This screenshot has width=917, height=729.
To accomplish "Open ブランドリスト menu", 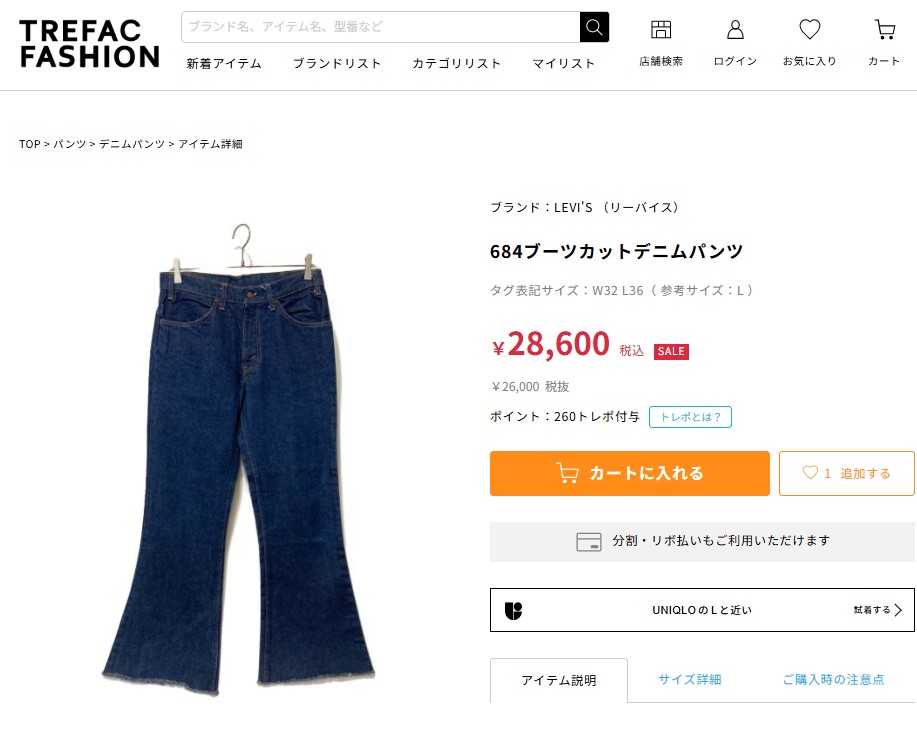I will (x=337, y=63).
